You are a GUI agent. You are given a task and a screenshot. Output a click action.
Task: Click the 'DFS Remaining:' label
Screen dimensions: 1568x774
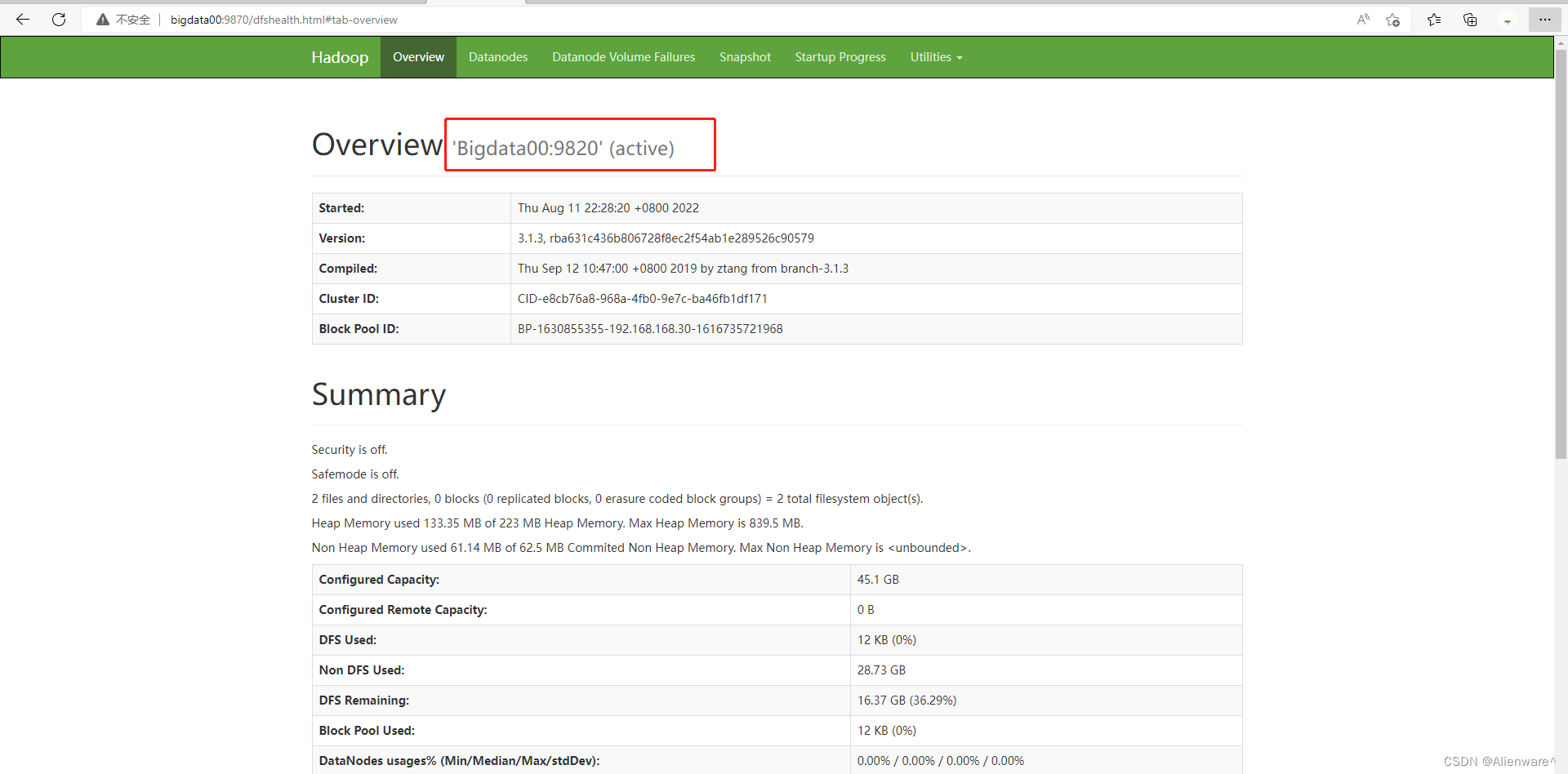click(x=364, y=701)
